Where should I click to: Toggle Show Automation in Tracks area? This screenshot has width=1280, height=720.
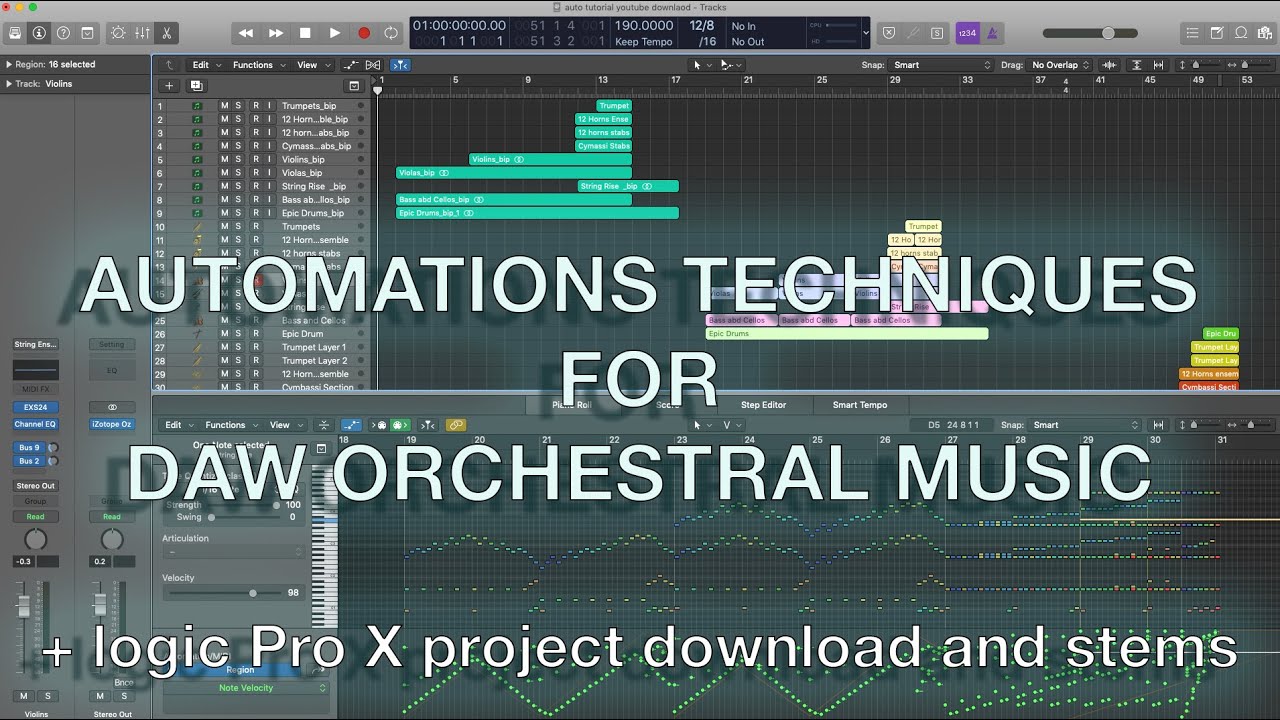tap(351, 65)
